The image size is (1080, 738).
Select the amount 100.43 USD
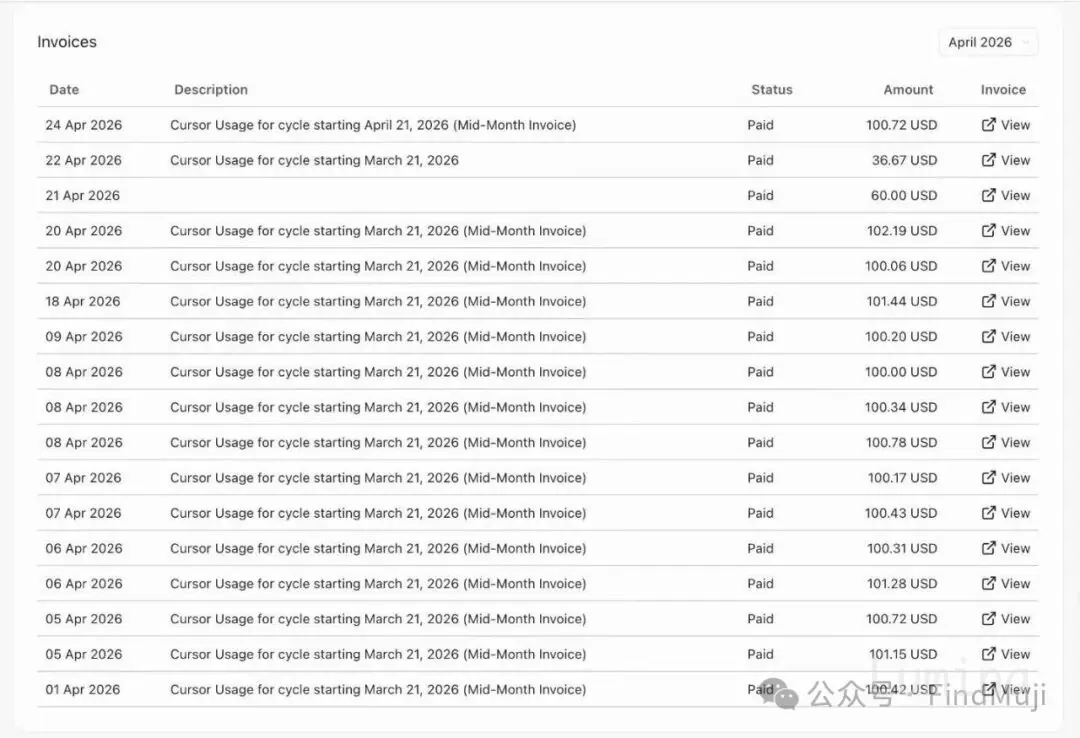pos(901,513)
